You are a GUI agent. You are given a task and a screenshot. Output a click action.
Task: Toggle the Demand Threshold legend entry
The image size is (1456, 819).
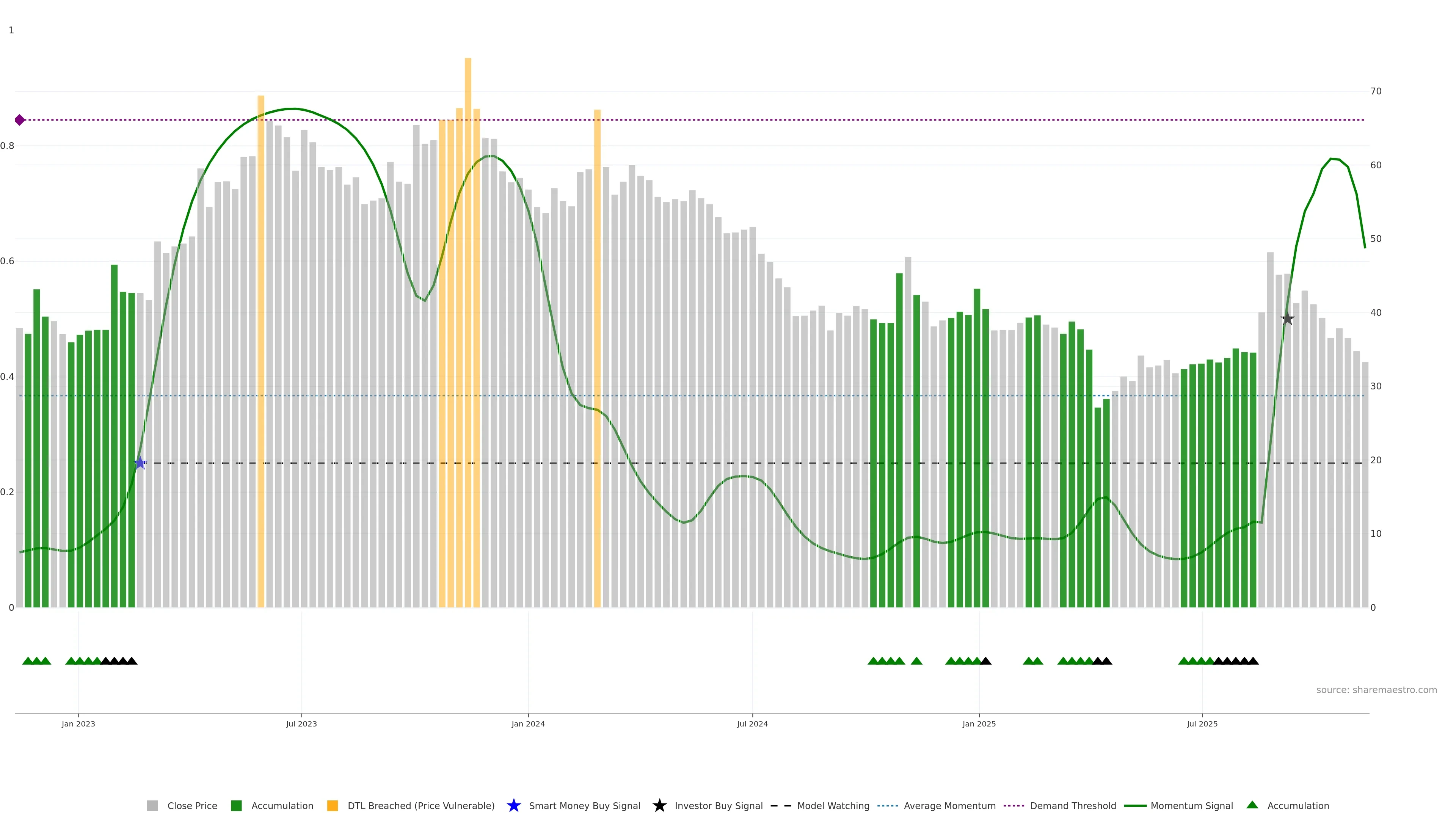(1072, 805)
